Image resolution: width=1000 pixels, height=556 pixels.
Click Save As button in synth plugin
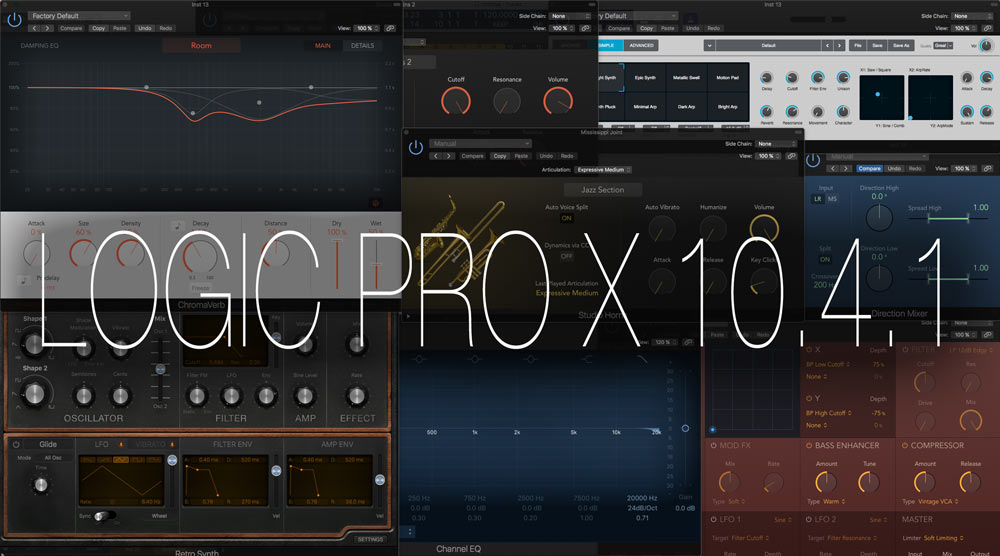(901, 45)
